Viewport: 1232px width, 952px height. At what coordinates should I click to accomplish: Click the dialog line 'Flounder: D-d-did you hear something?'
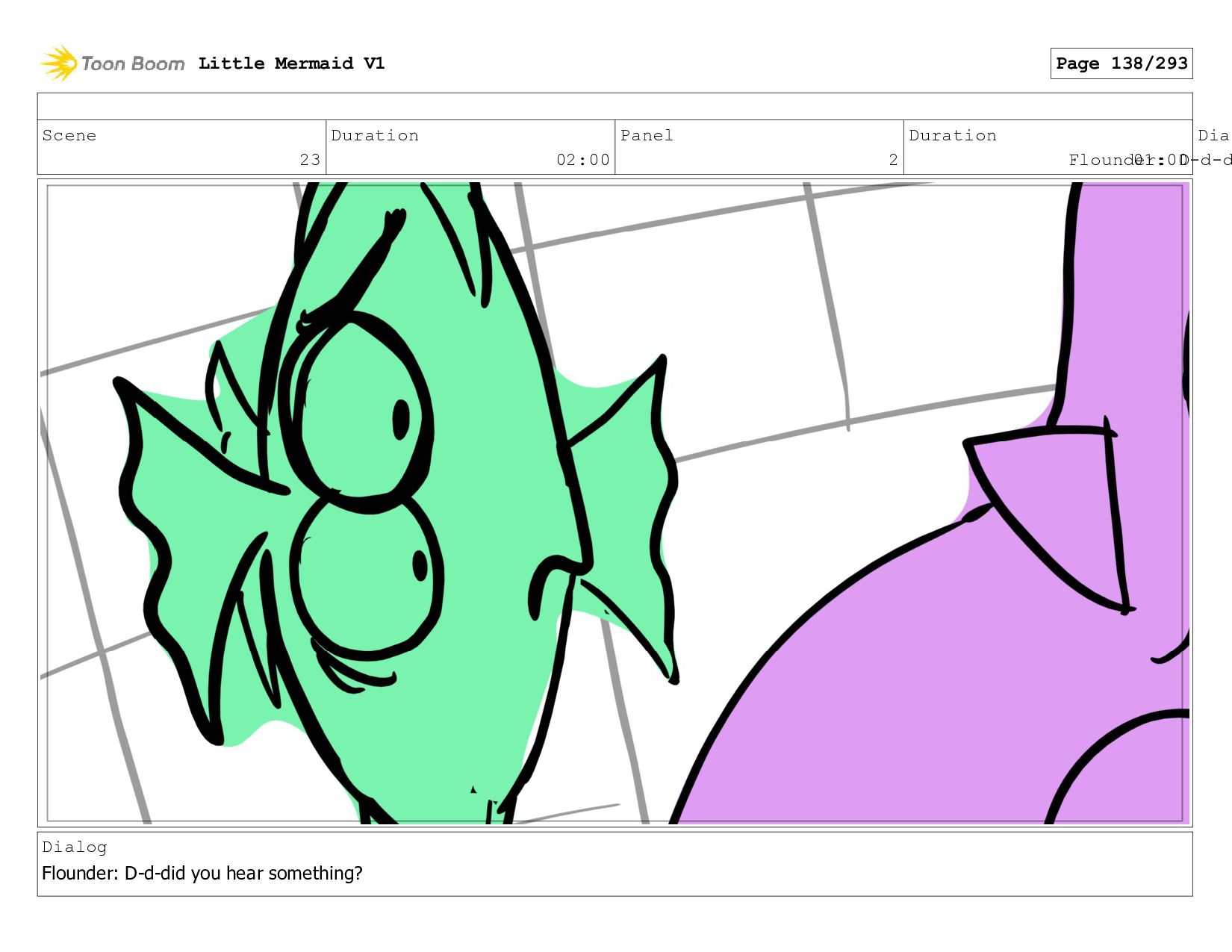tap(202, 873)
